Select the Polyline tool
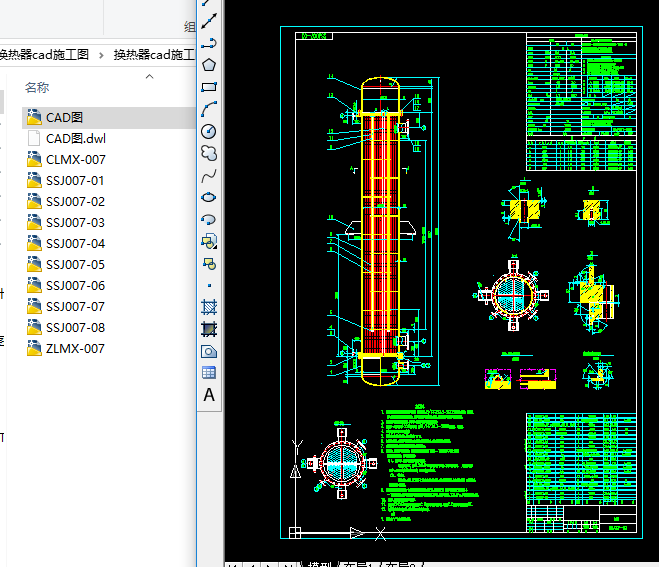659x567 pixels. click(209, 43)
